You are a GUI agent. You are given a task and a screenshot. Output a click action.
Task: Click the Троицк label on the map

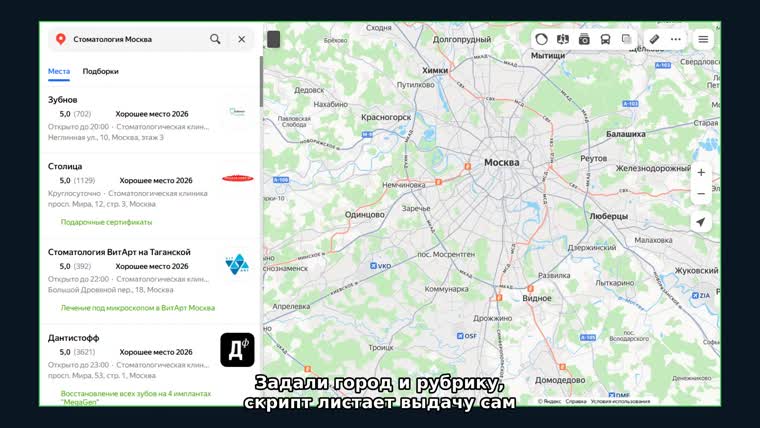[381, 348]
